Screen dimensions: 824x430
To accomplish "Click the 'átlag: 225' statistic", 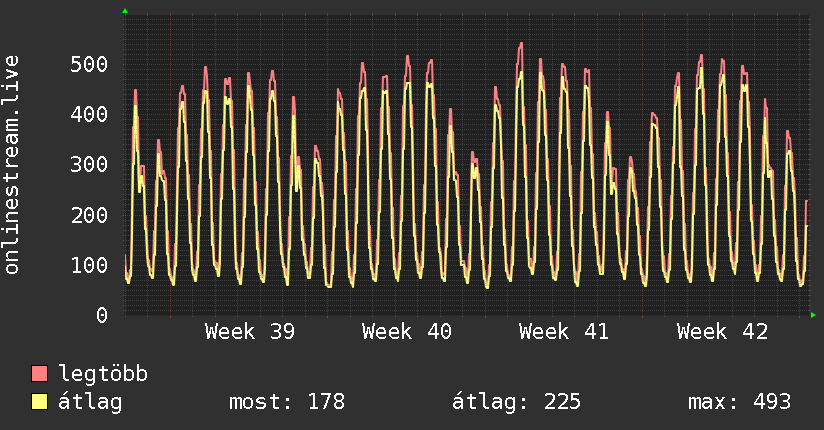I will click(x=517, y=402).
